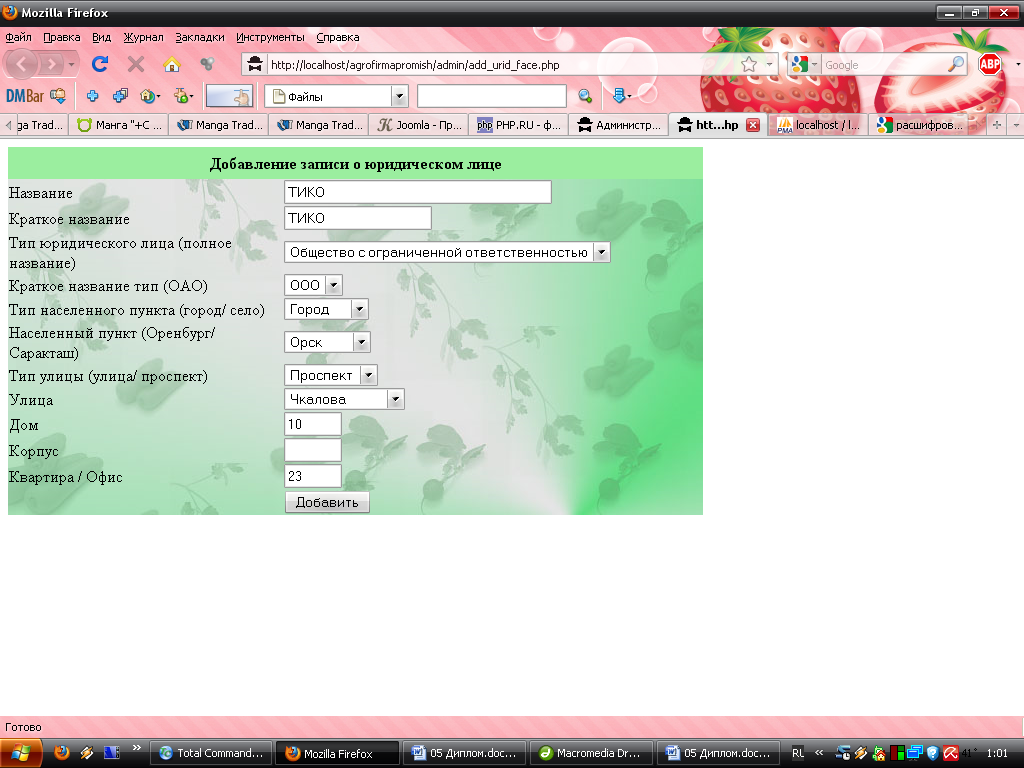Open the legal entity type dropdown
1024x768 pixels.
[447, 252]
